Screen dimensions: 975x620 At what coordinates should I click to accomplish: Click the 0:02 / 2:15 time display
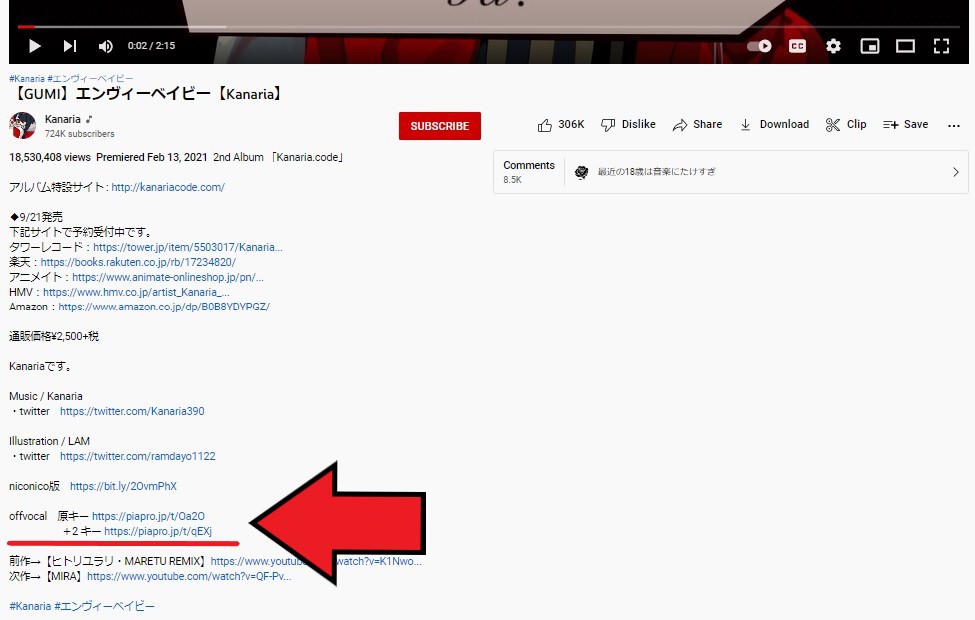pos(151,46)
